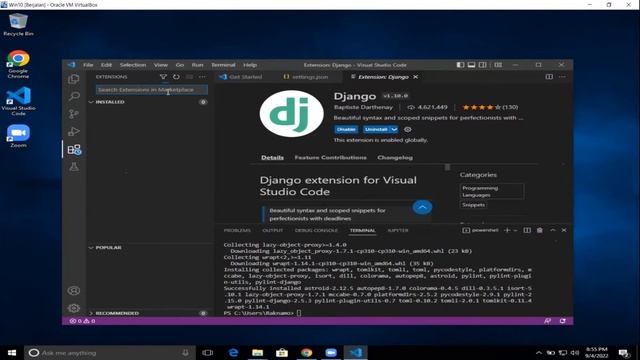Close the terminal panel
Viewport: 640px width, 360px height.
(564, 230)
